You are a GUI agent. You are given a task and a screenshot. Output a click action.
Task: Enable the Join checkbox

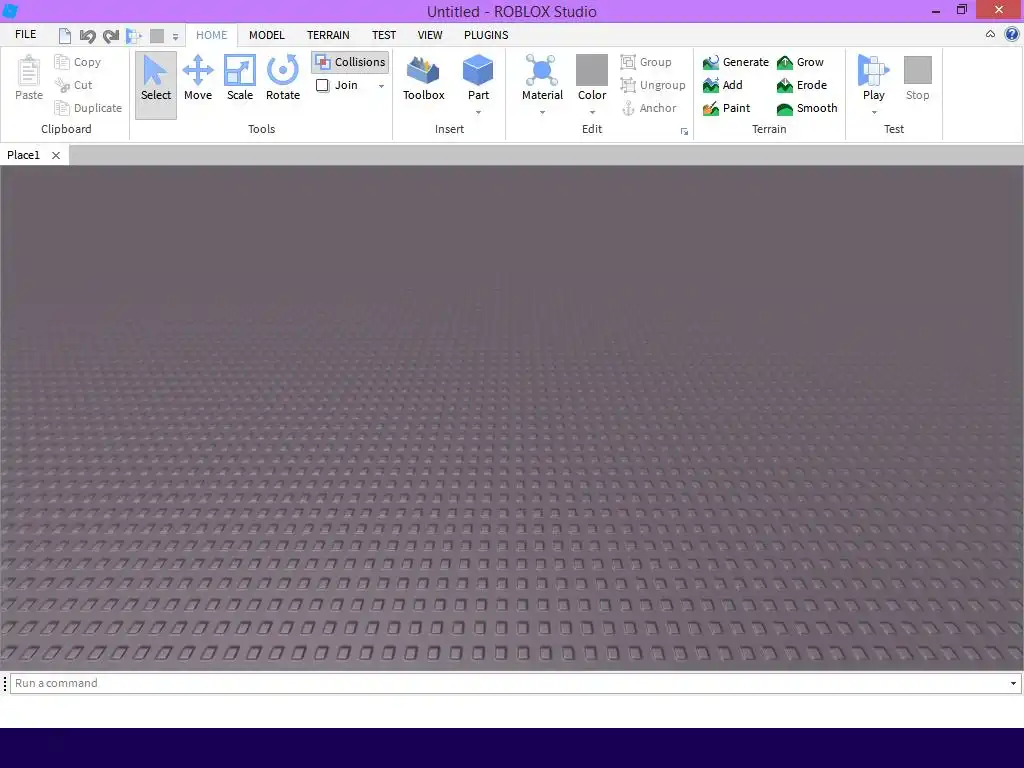coord(322,85)
